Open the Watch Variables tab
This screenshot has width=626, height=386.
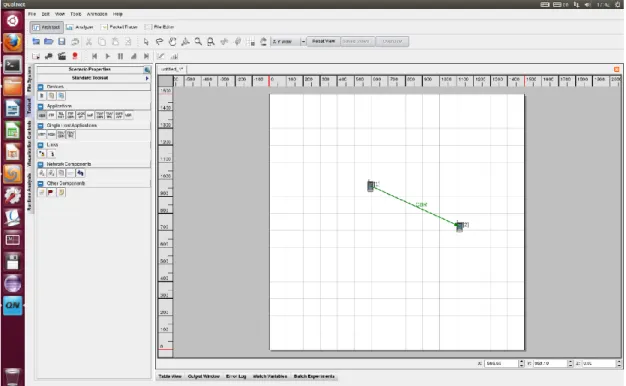(270, 376)
